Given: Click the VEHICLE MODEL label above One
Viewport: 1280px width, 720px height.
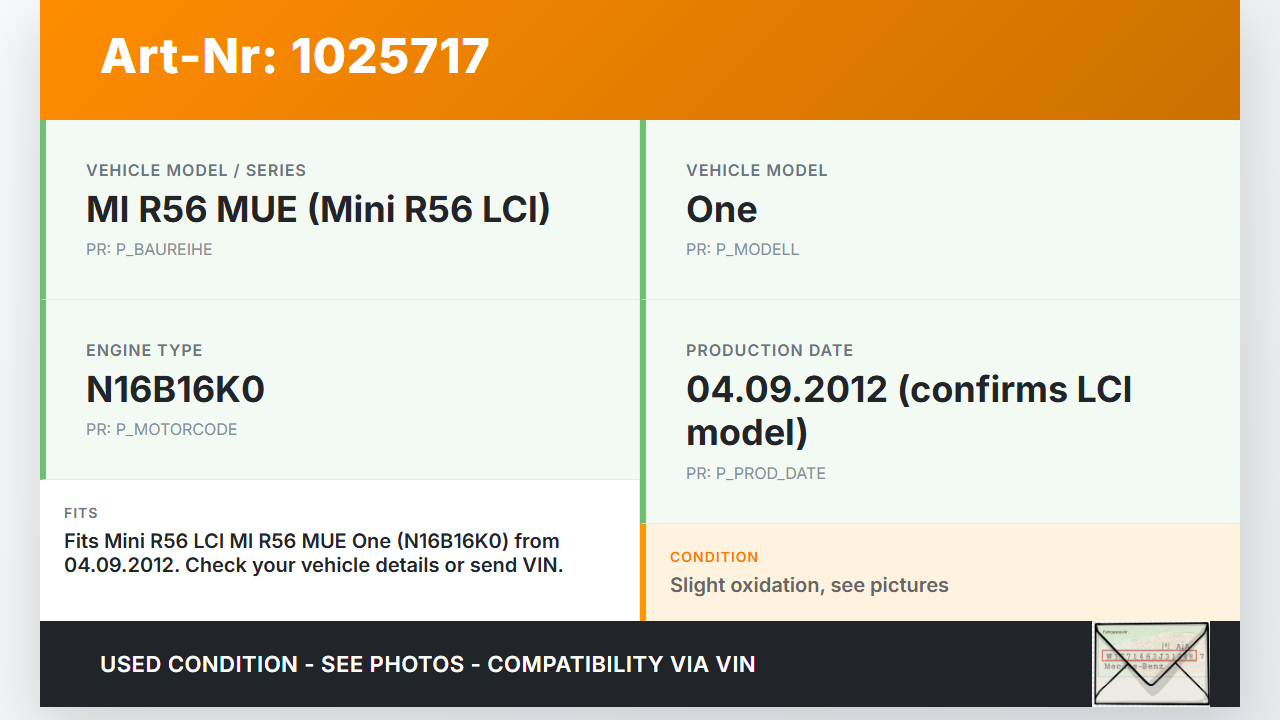Looking at the screenshot, I should 756,171.
